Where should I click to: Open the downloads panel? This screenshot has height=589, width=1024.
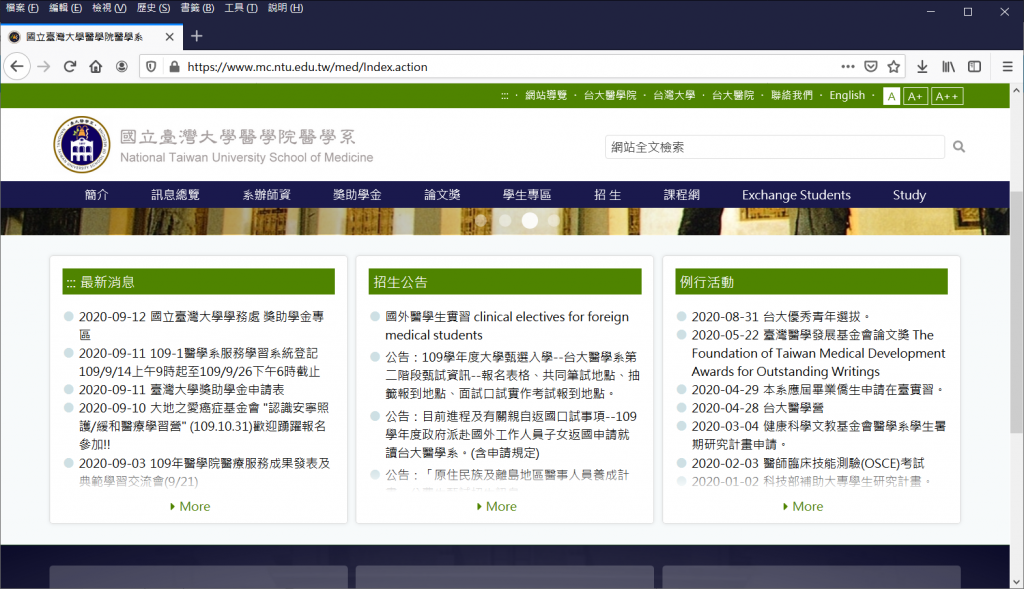(922, 67)
